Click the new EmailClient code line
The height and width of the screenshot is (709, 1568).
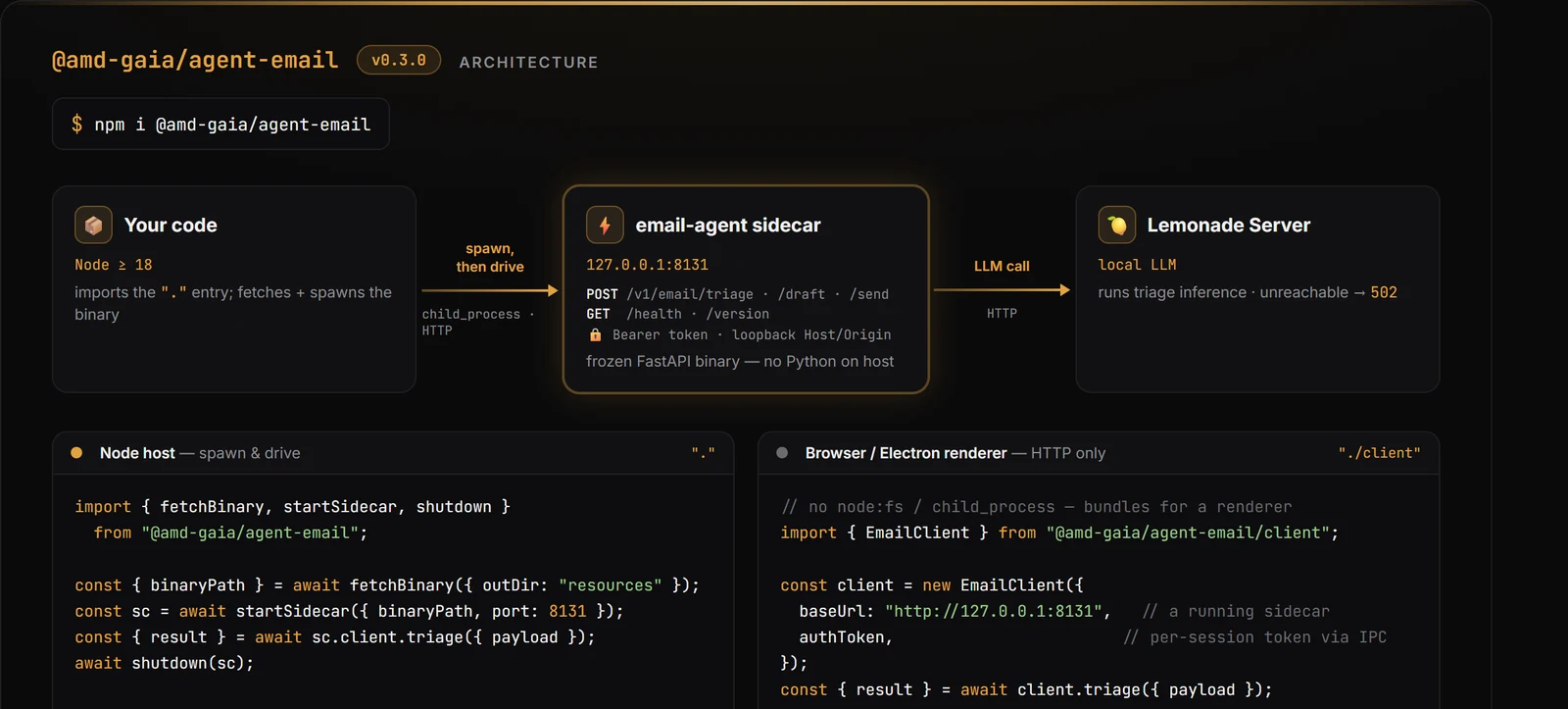[932, 585]
